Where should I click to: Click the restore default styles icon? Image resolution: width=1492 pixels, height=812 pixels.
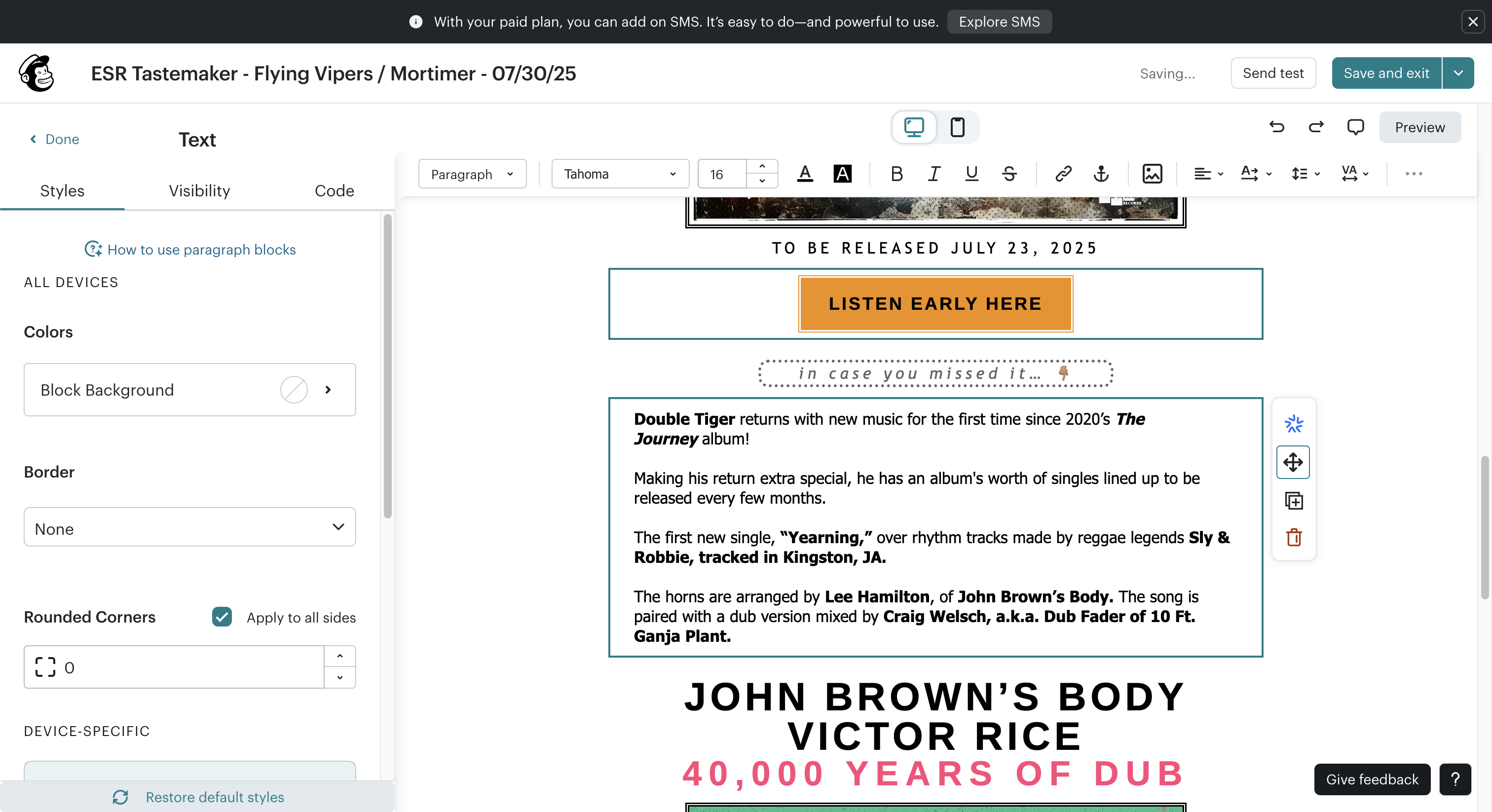coord(120,797)
